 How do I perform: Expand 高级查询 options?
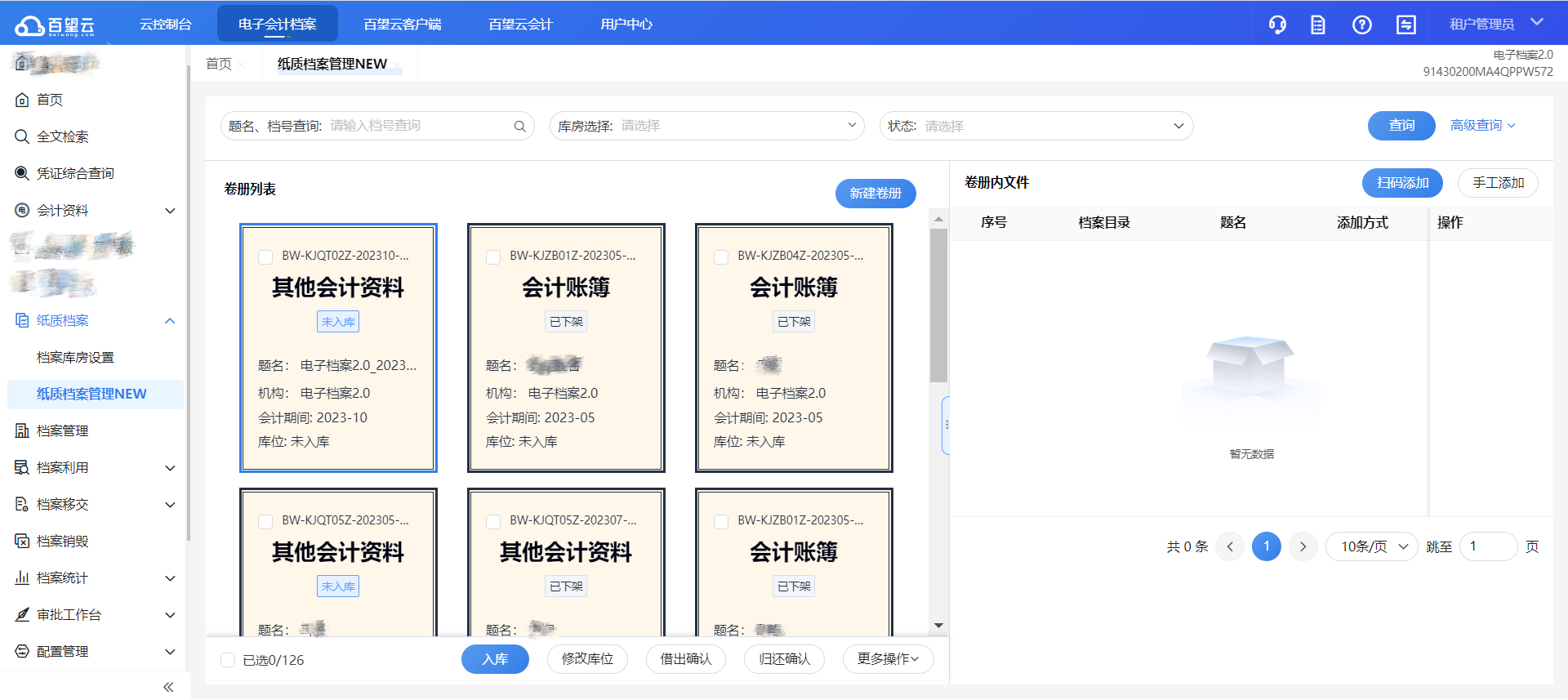(1483, 125)
